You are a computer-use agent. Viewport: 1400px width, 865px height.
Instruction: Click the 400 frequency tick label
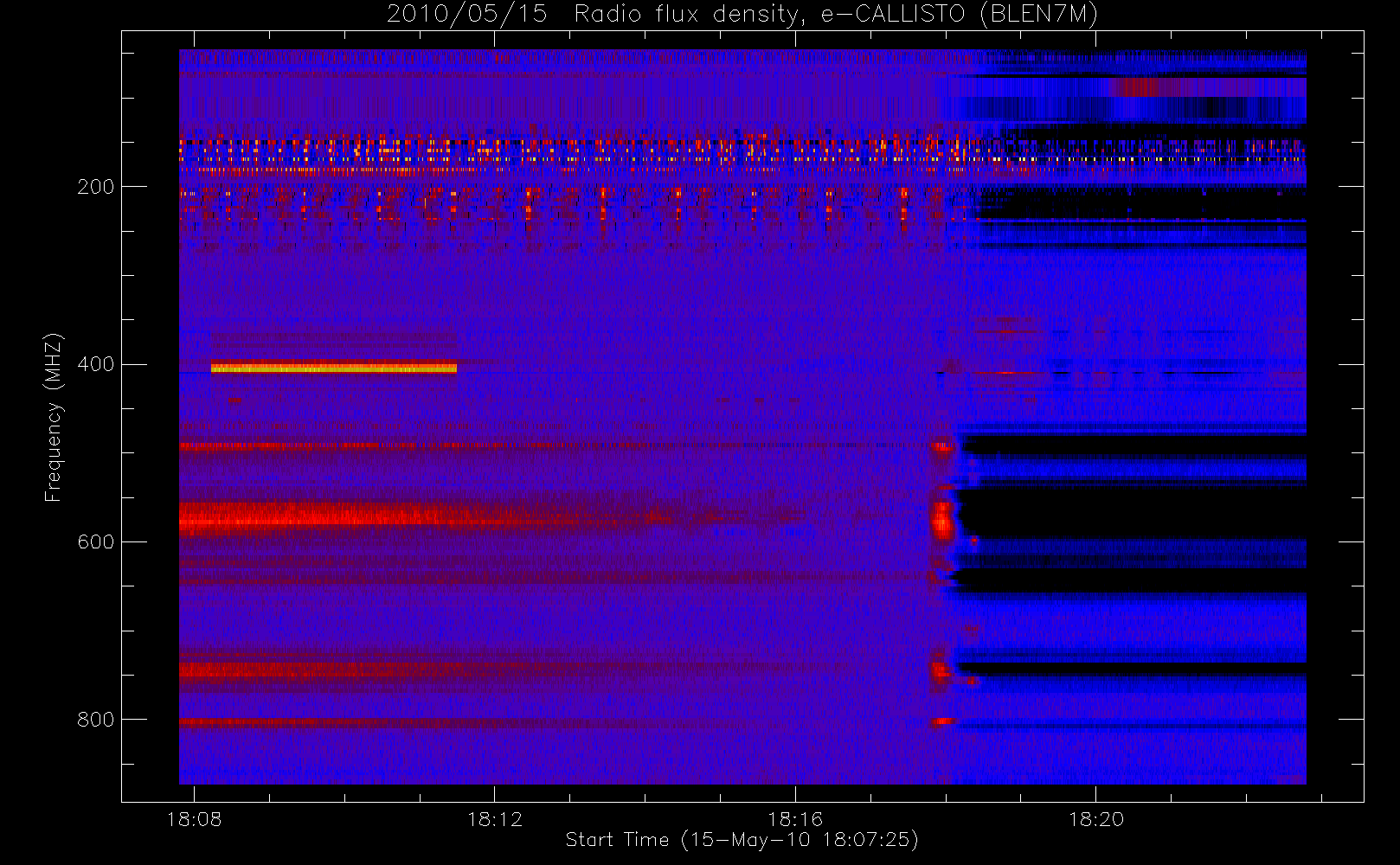pos(96,364)
